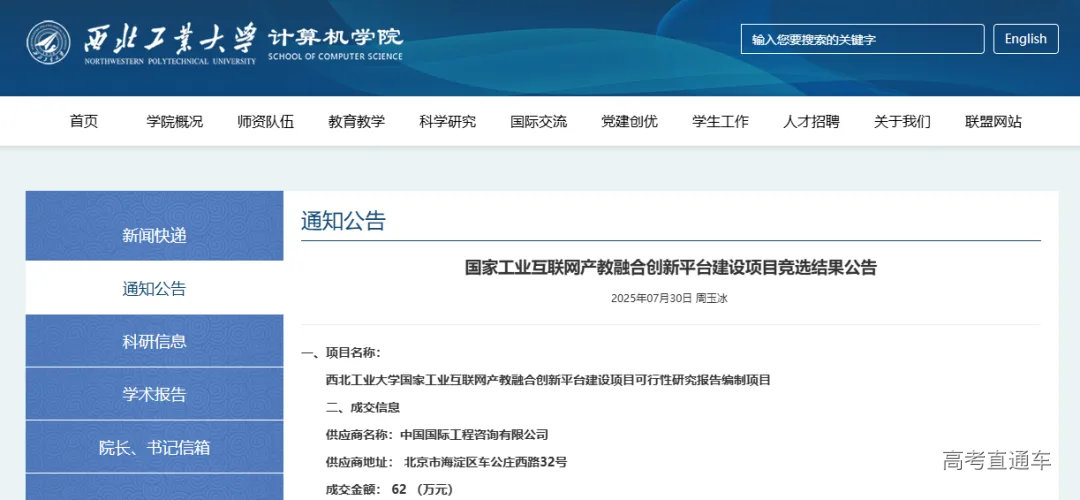Focus the keyword search input field
Screen dimensions: 1080x500
click(x=862, y=39)
